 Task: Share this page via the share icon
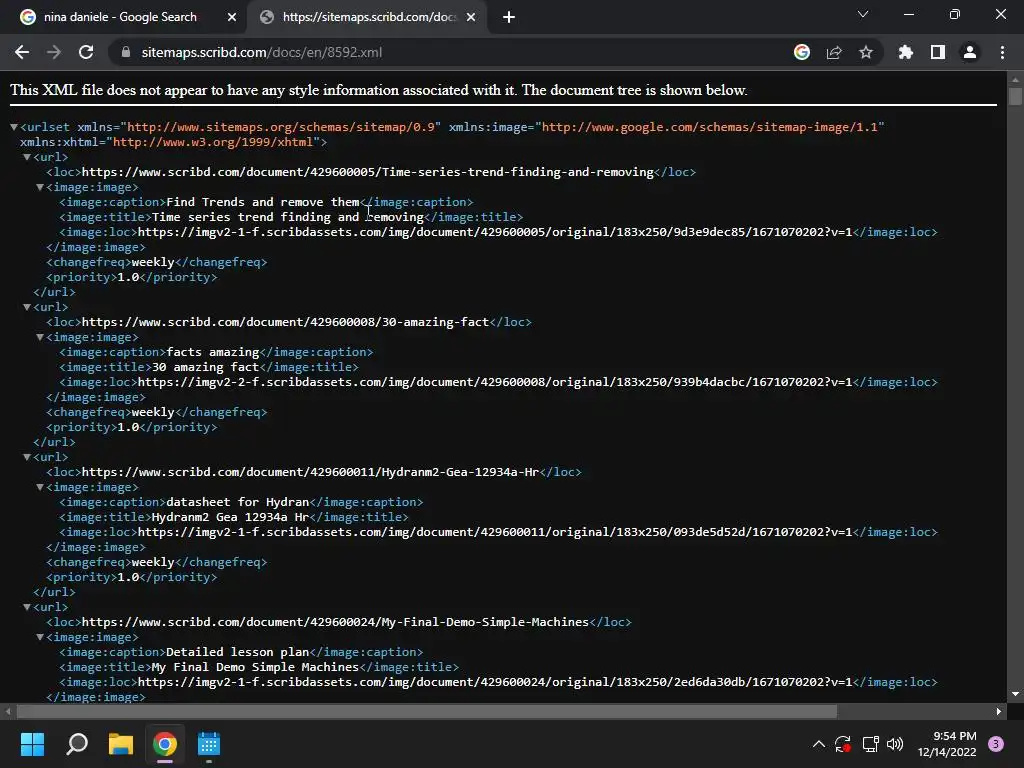[x=834, y=52]
